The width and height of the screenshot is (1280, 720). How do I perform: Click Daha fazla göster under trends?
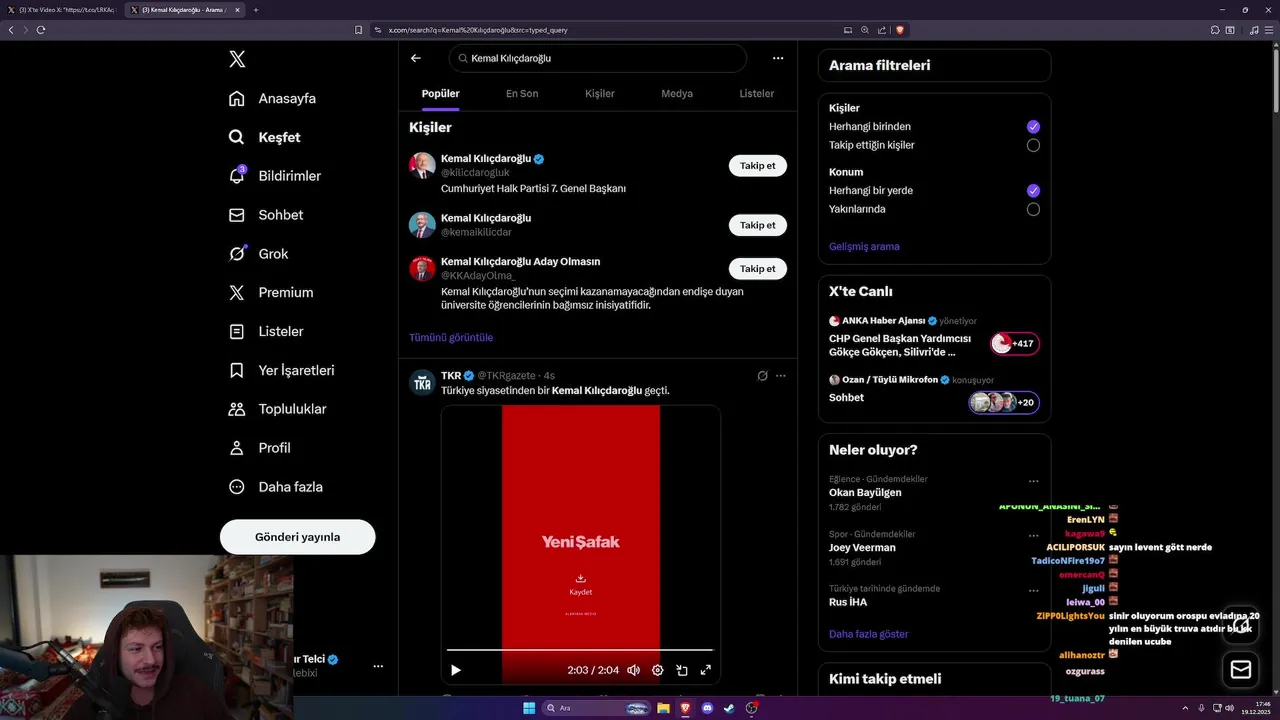868,634
